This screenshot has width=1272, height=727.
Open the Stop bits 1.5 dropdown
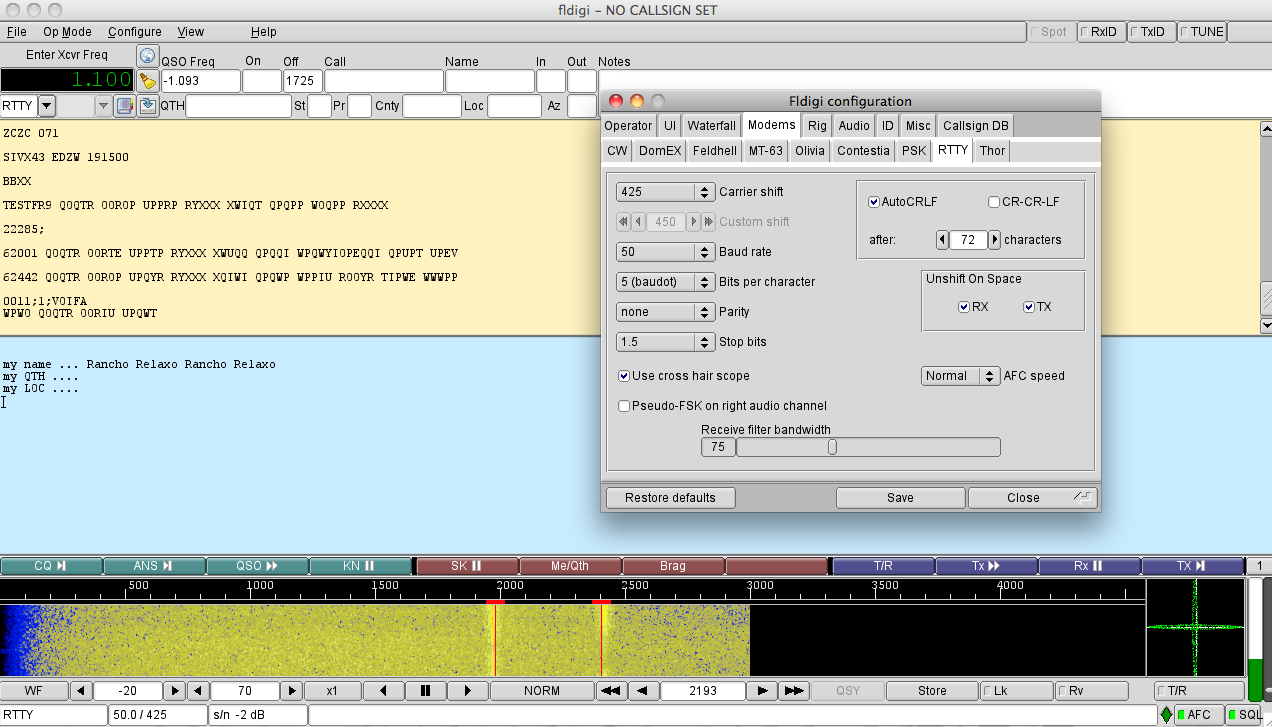click(x=666, y=342)
